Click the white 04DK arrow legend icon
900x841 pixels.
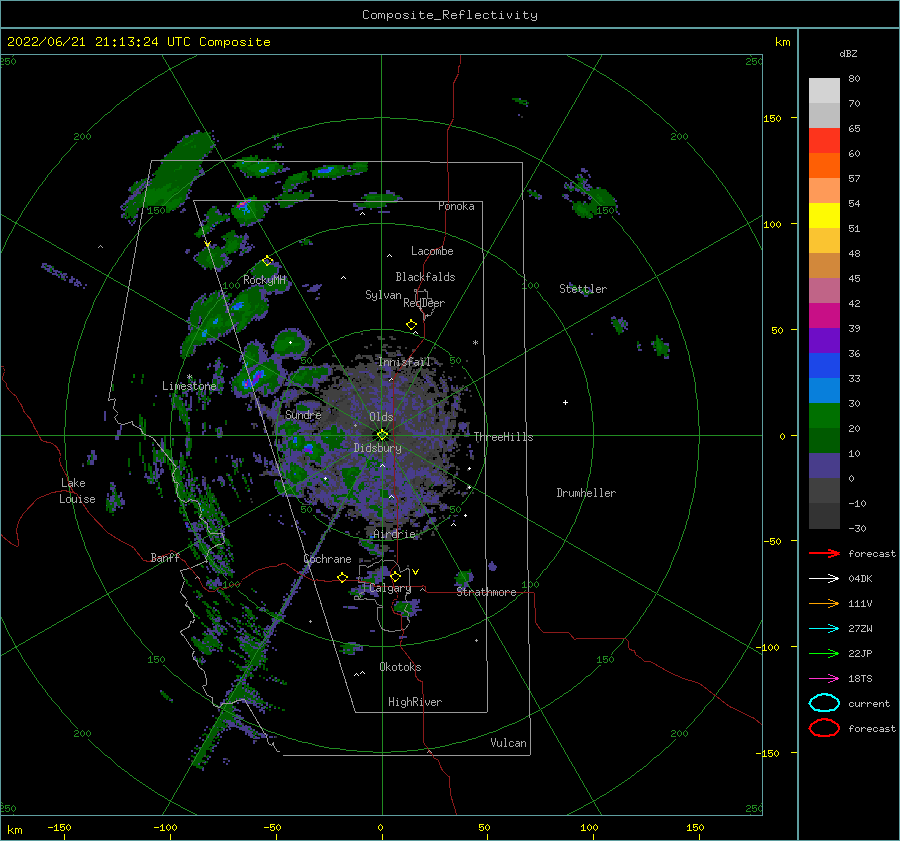[824, 579]
